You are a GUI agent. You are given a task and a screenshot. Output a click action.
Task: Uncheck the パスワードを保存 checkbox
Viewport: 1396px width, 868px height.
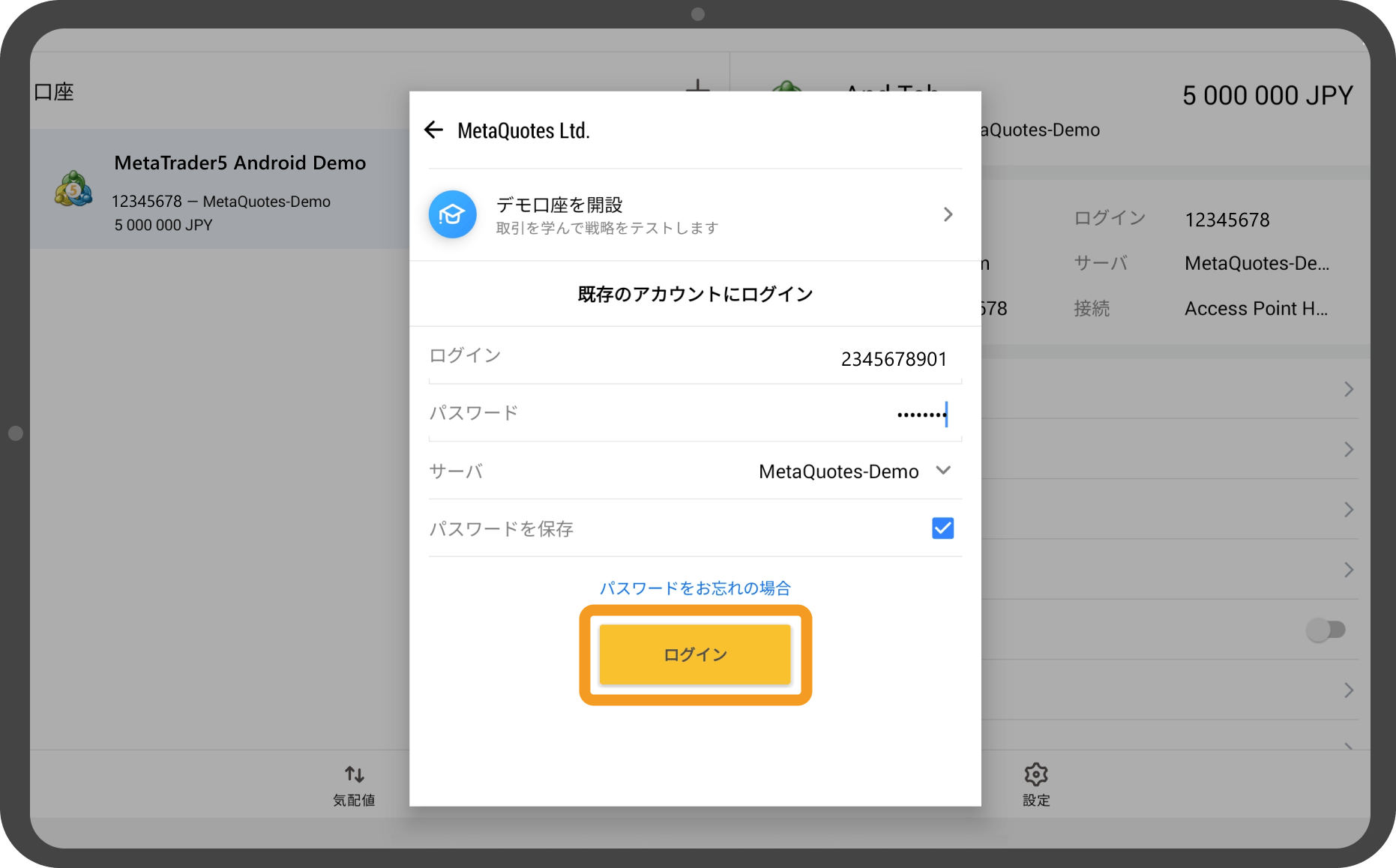pyautogui.click(x=942, y=528)
